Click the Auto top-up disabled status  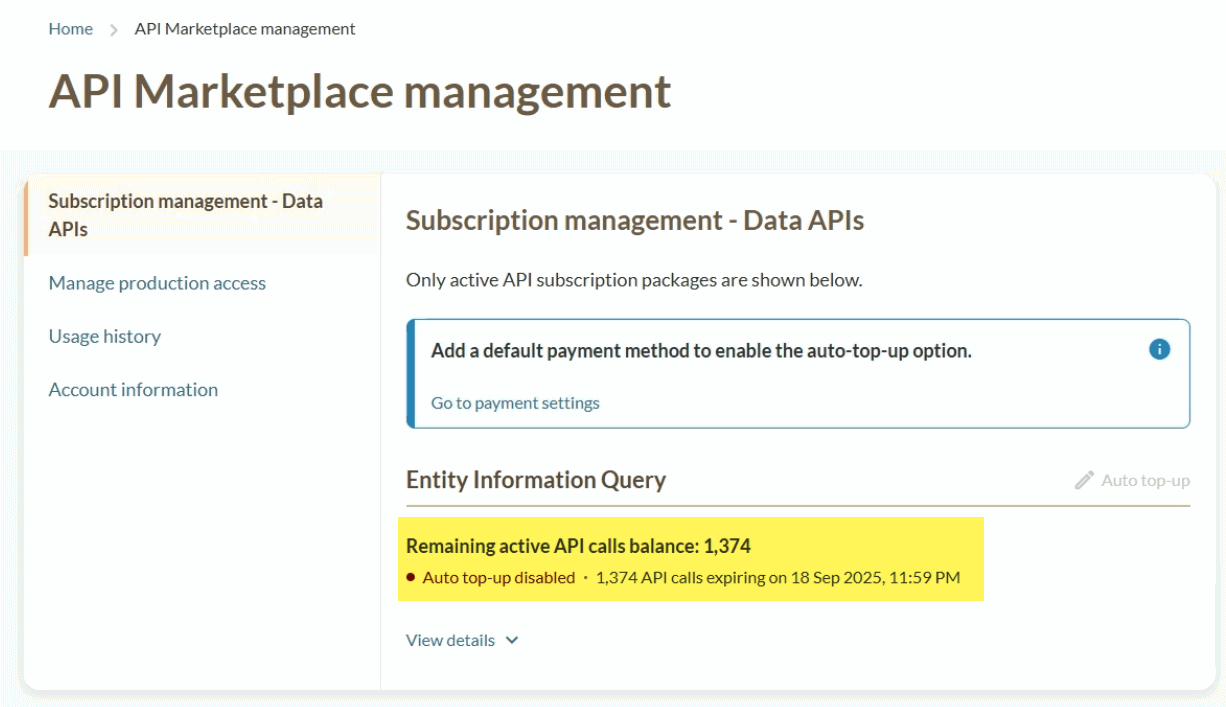(499, 577)
